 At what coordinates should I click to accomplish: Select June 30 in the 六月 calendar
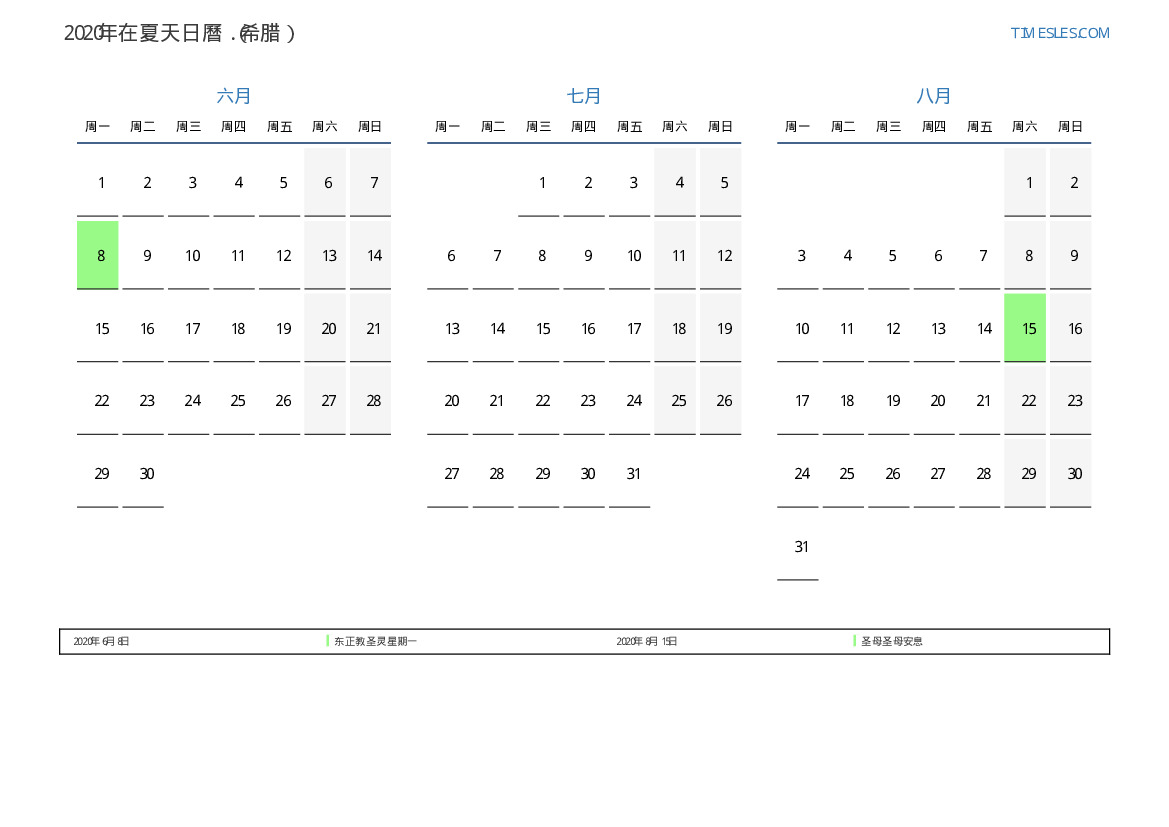pyautogui.click(x=143, y=474)
